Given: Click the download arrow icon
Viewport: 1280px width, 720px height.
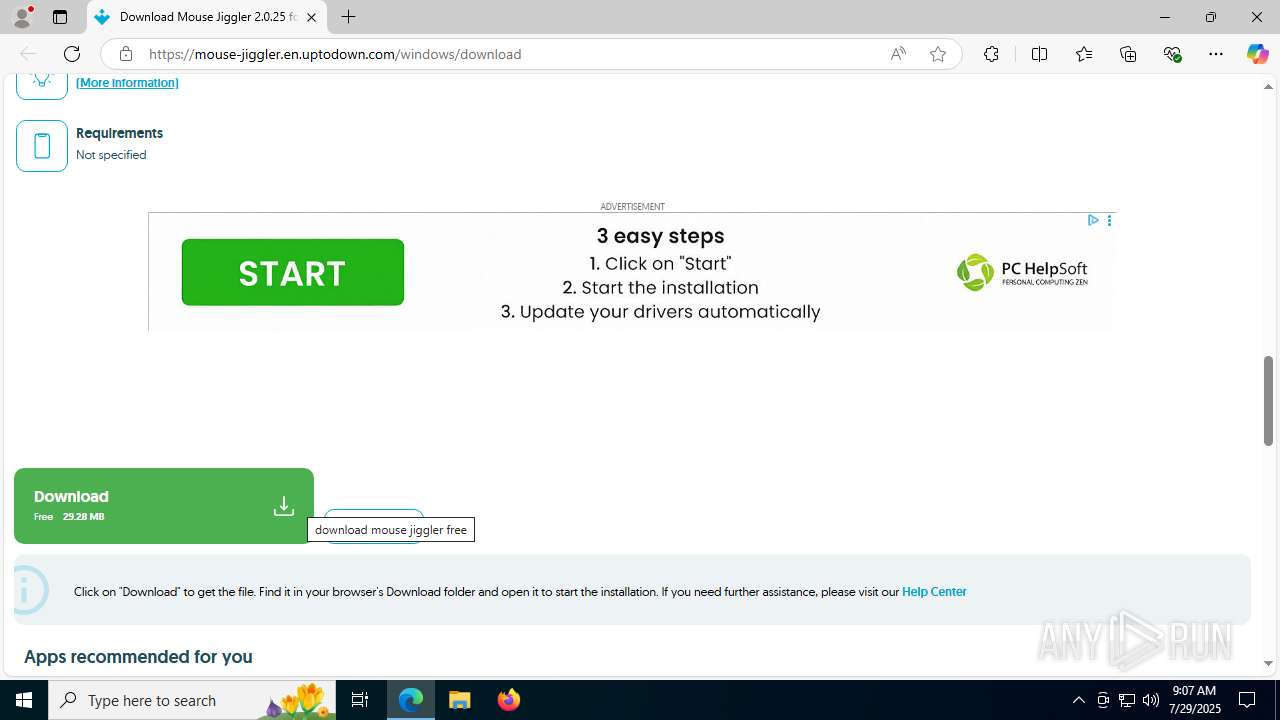Looking at the screenshot, I should [x=284, y=506].
